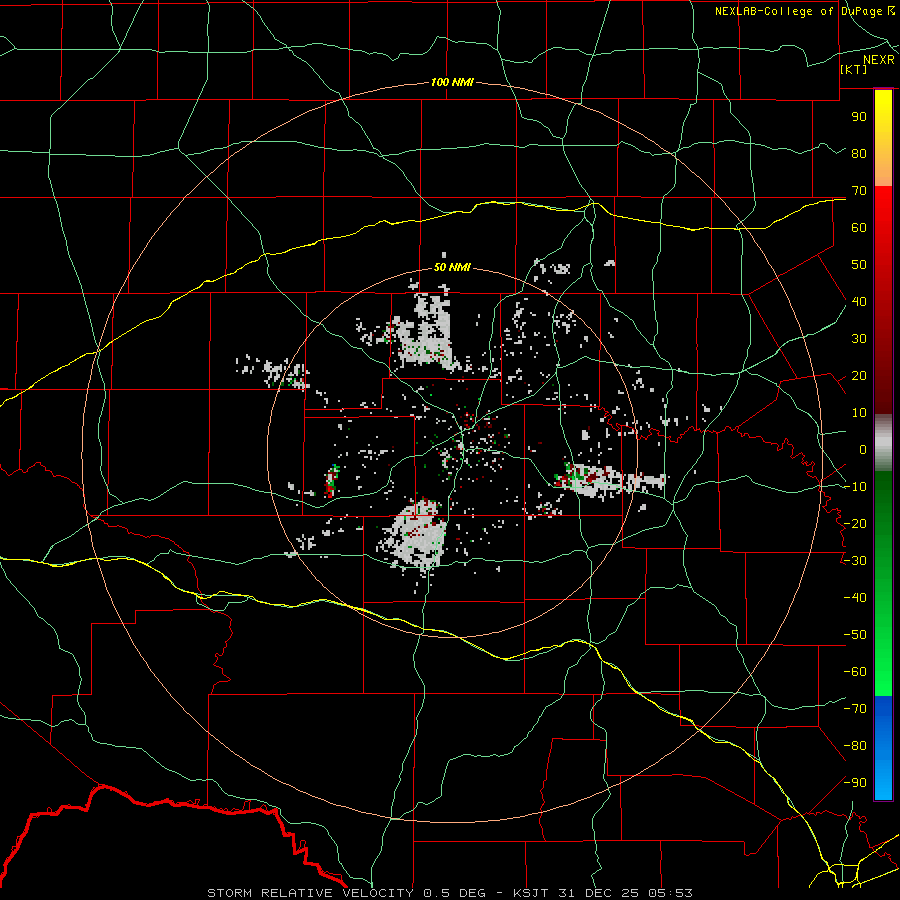Viewport: 900px width, 900px height.
Task: Click the "[KT]" units label
Action: tap(853, 69)
